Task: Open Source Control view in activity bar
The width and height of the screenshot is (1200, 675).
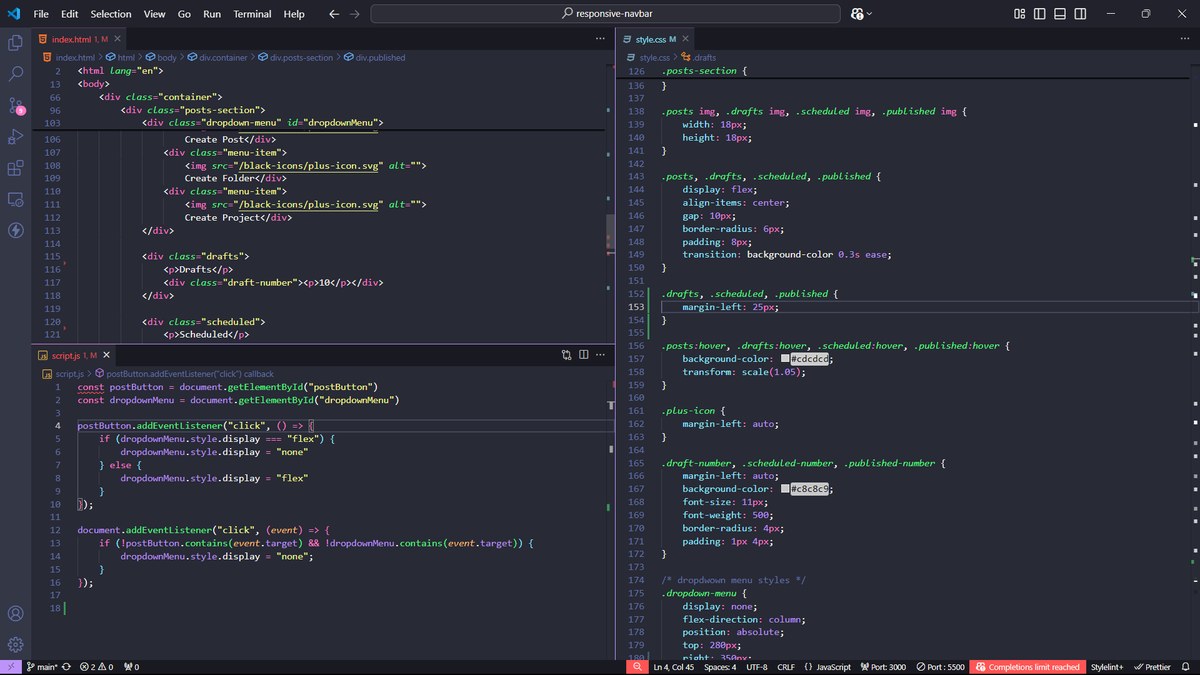Action: [15, 105]
